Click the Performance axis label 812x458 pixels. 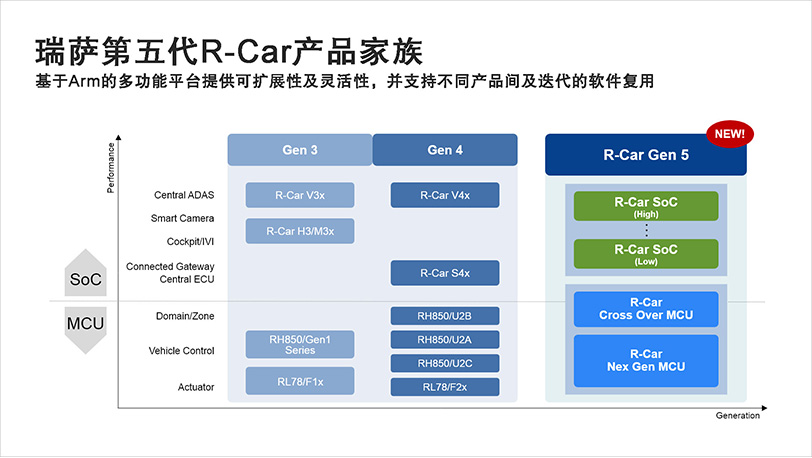(x=110, y=168)
